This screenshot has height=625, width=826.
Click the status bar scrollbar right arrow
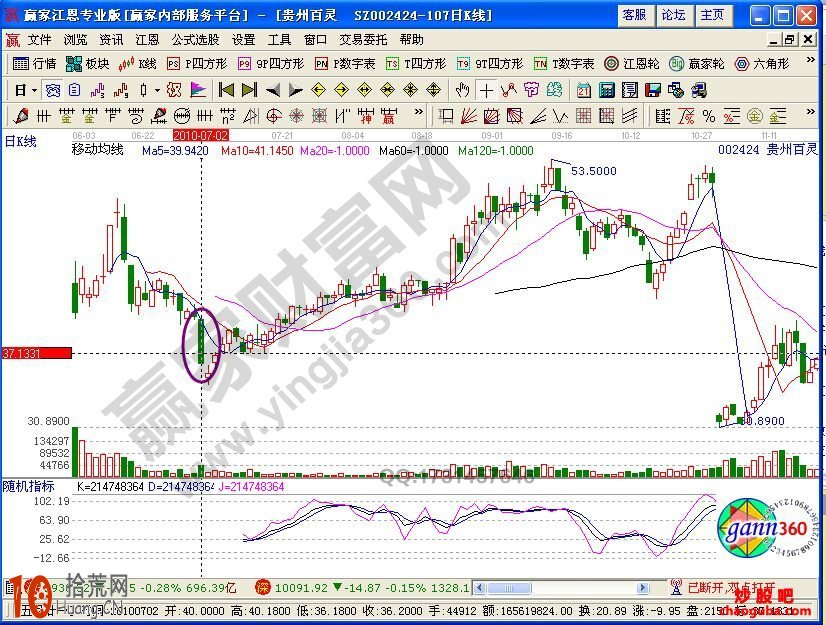(x=642, y=588)
